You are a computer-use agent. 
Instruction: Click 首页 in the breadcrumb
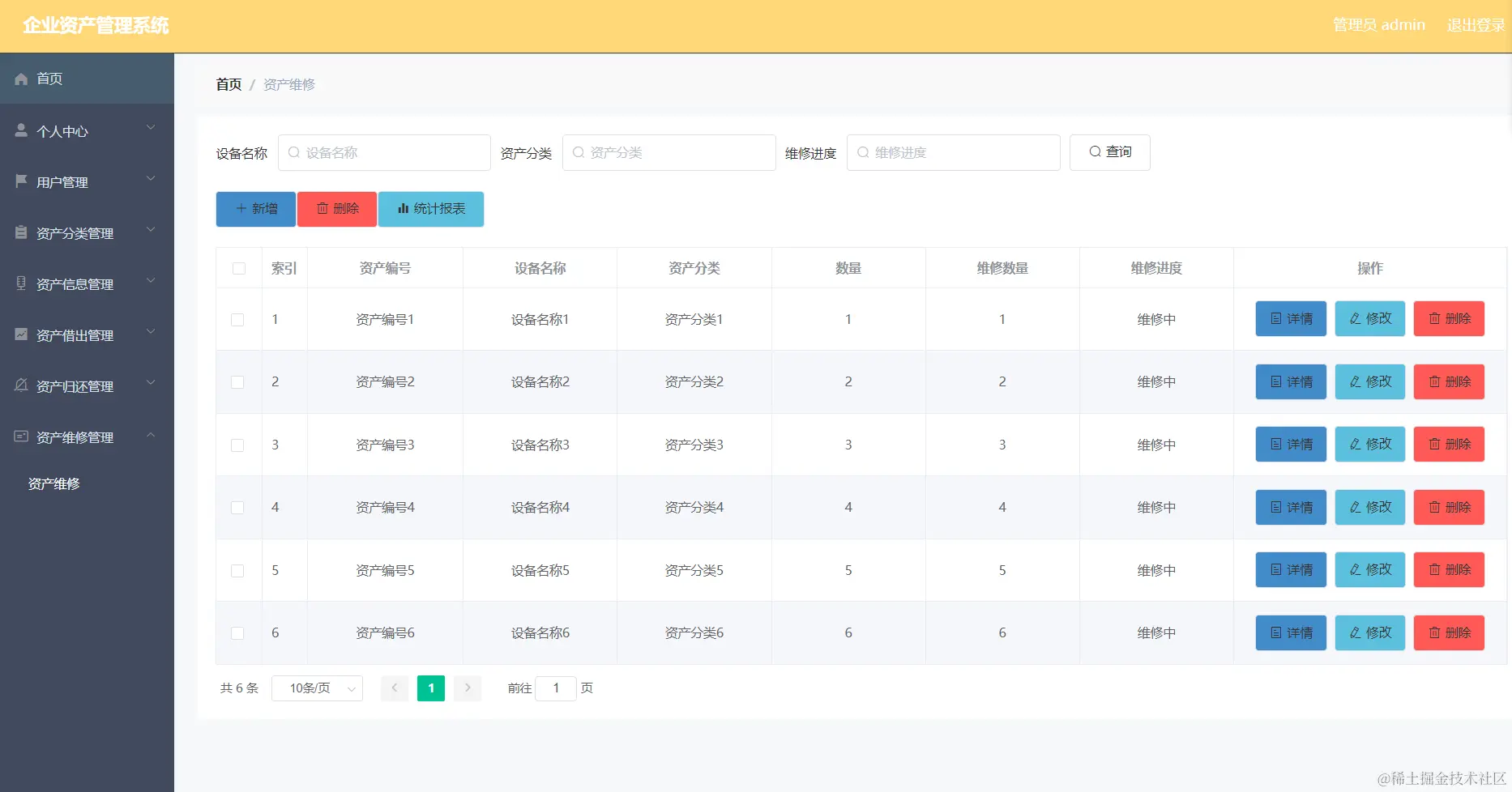tap(229, 84)
